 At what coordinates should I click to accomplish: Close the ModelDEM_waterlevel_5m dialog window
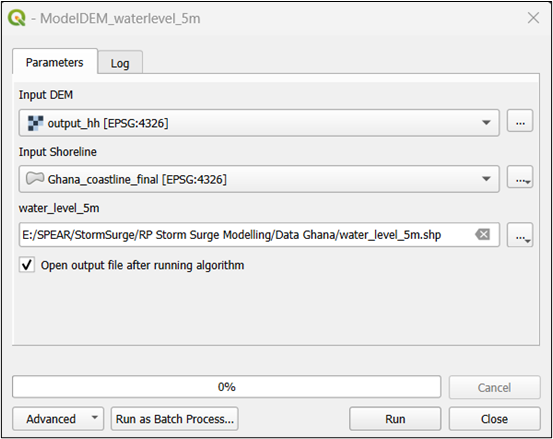[533, 18]
